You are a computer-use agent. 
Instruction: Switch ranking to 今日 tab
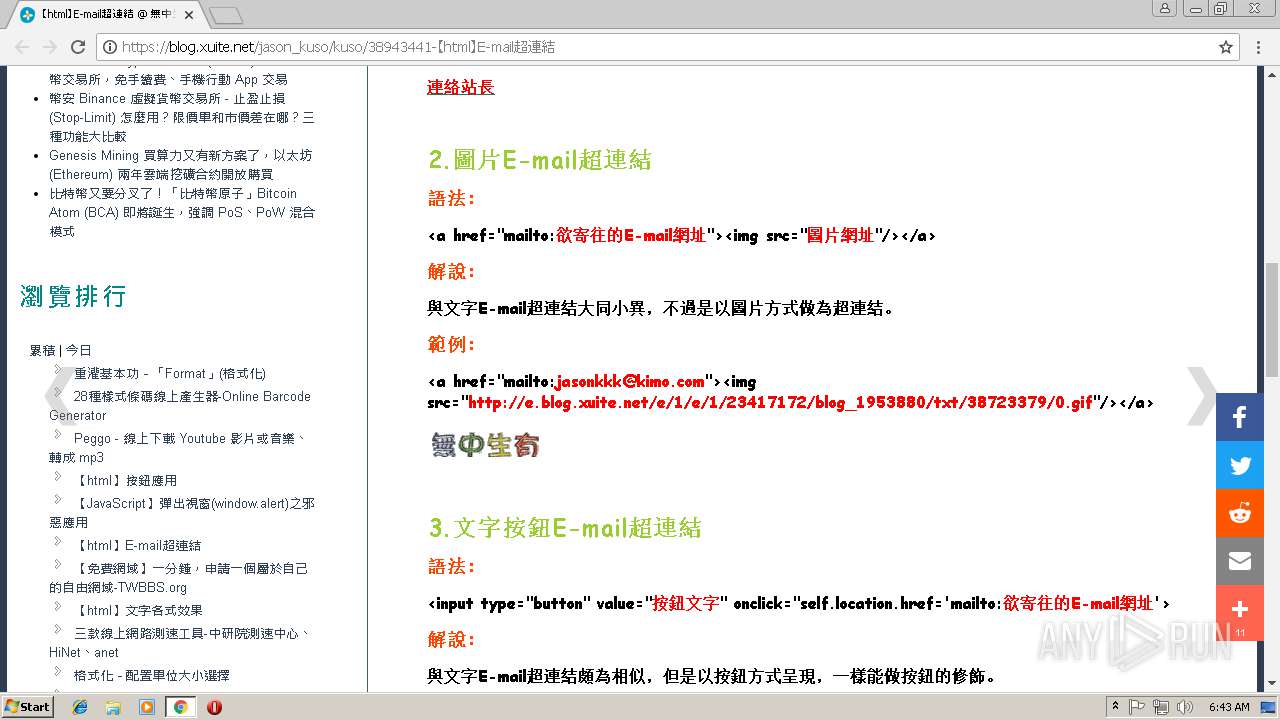pos(78,350)
